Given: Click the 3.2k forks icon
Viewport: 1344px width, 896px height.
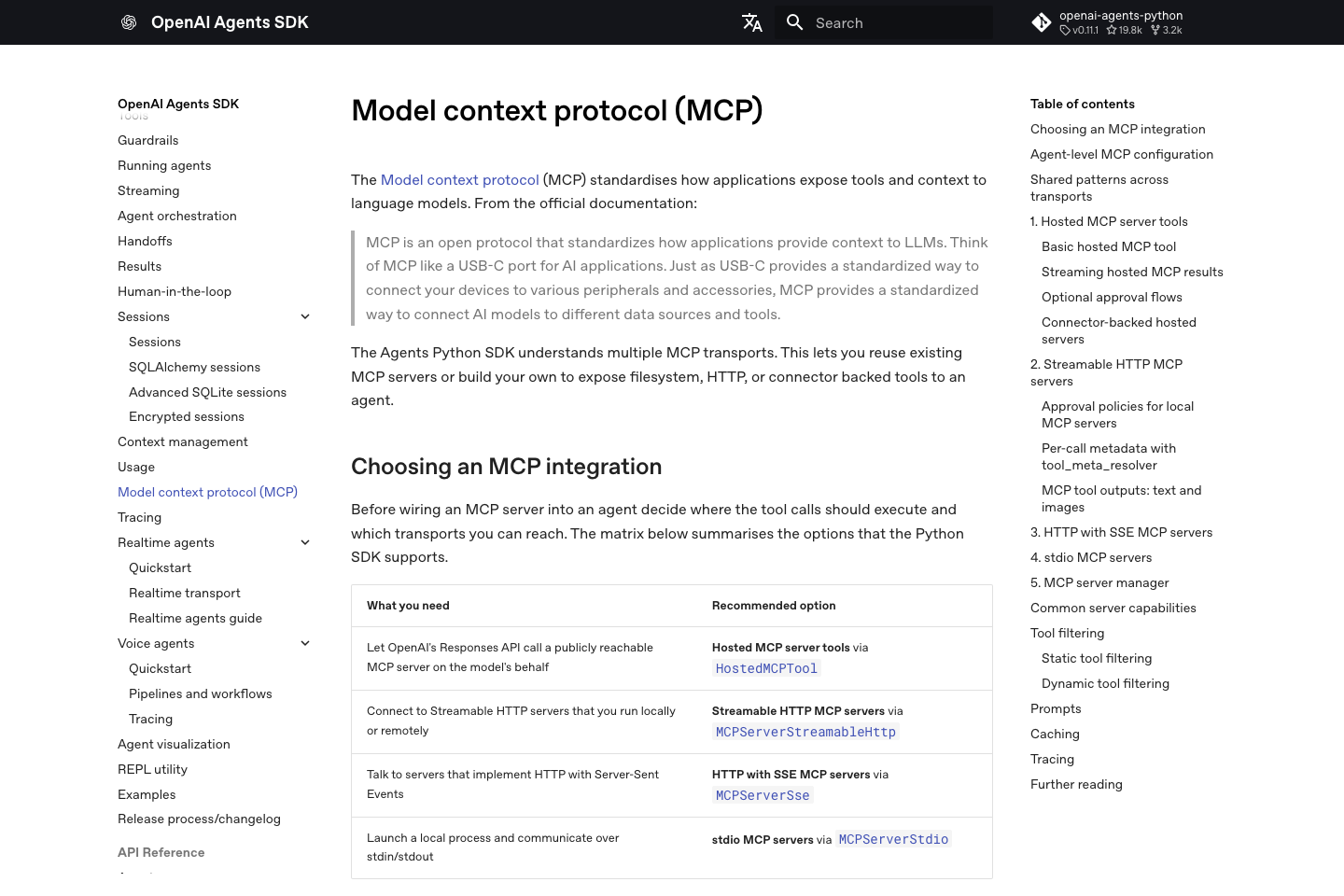Looking at the screenshot, I should [1154, 30].
